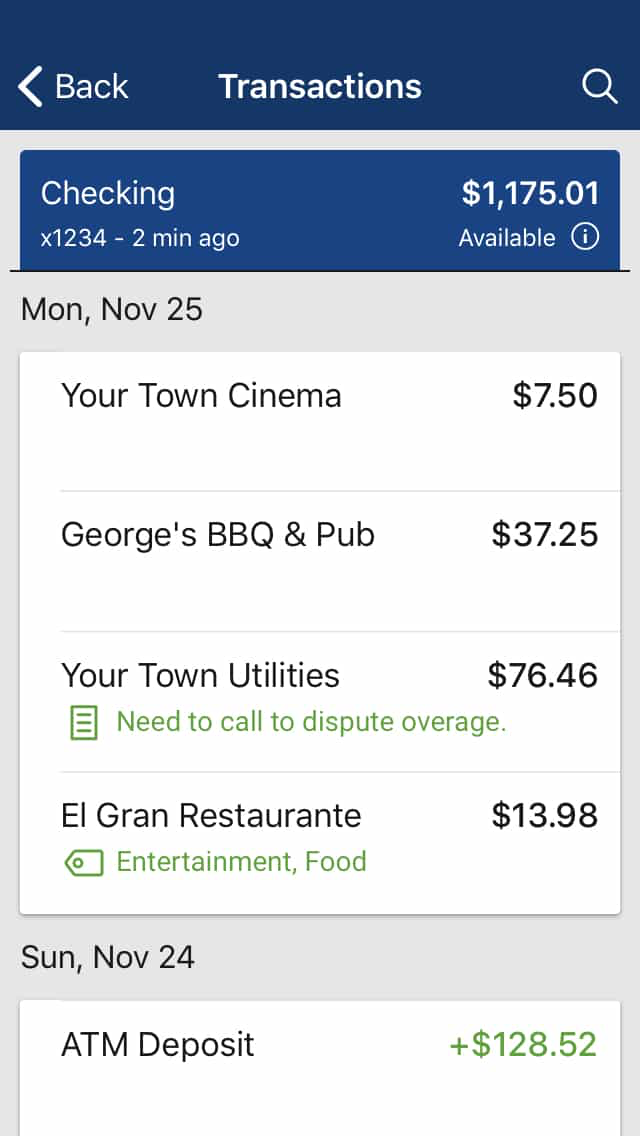
Task: Open the 'Need to call to dispute overage' note
Action: [x=311, y=722]
